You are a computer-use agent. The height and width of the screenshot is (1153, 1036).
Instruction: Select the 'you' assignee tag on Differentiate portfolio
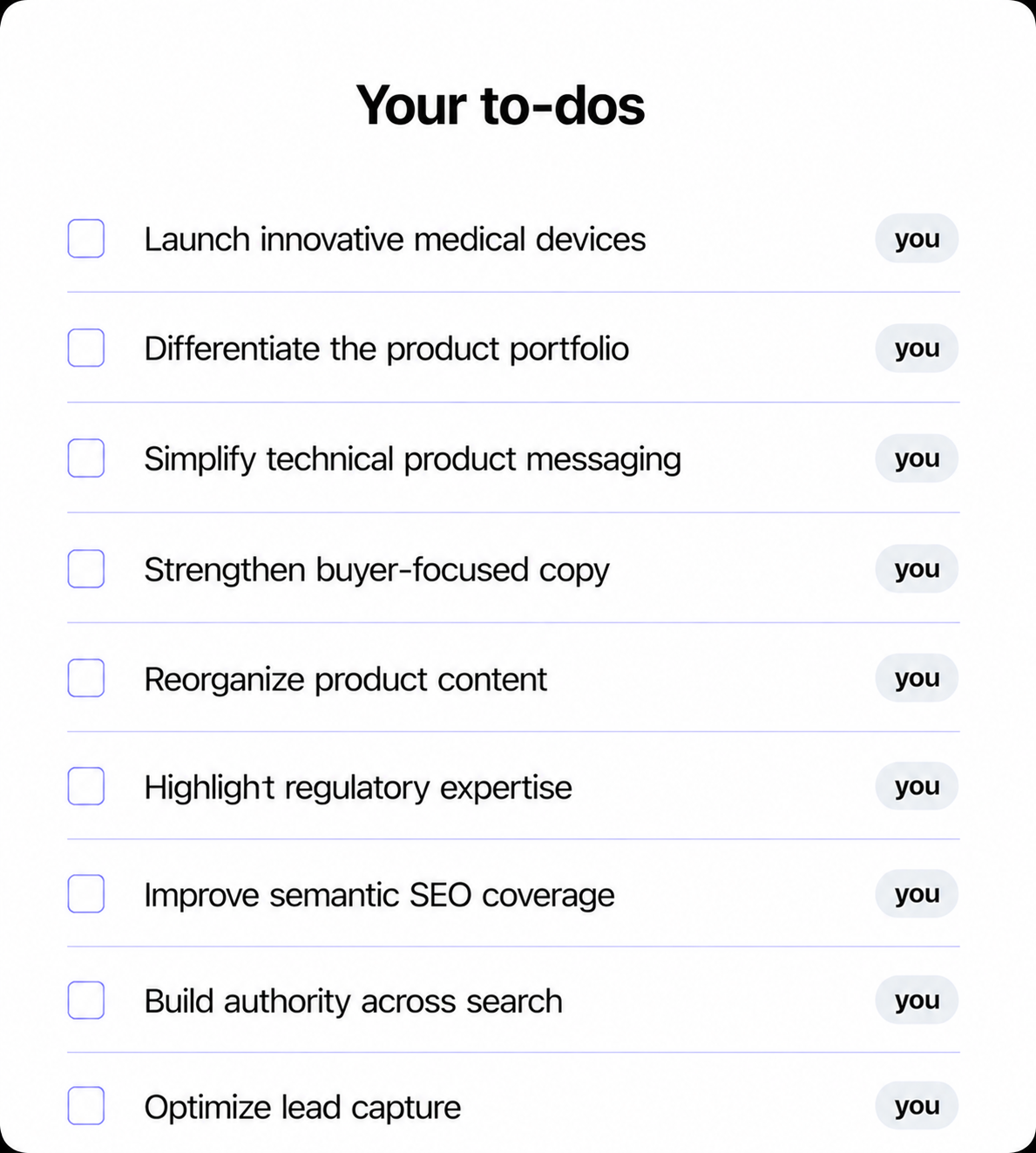point(917,348)
